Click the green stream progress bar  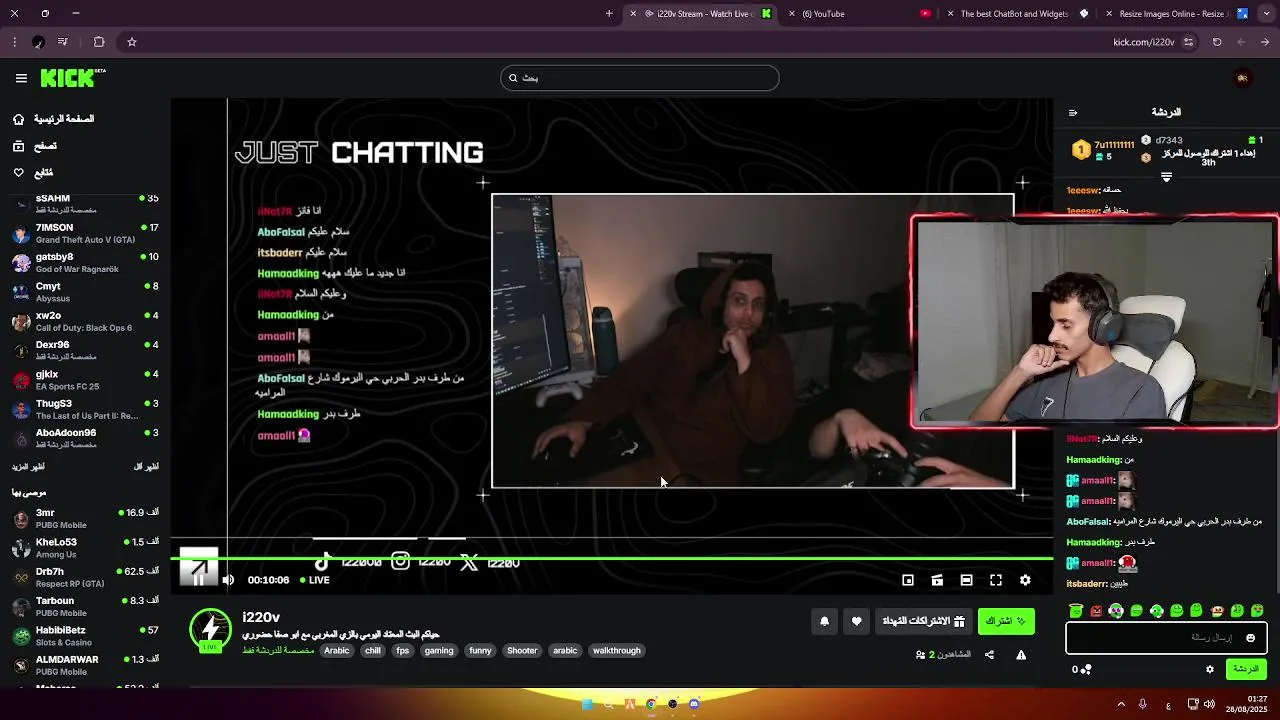[612, 558]
